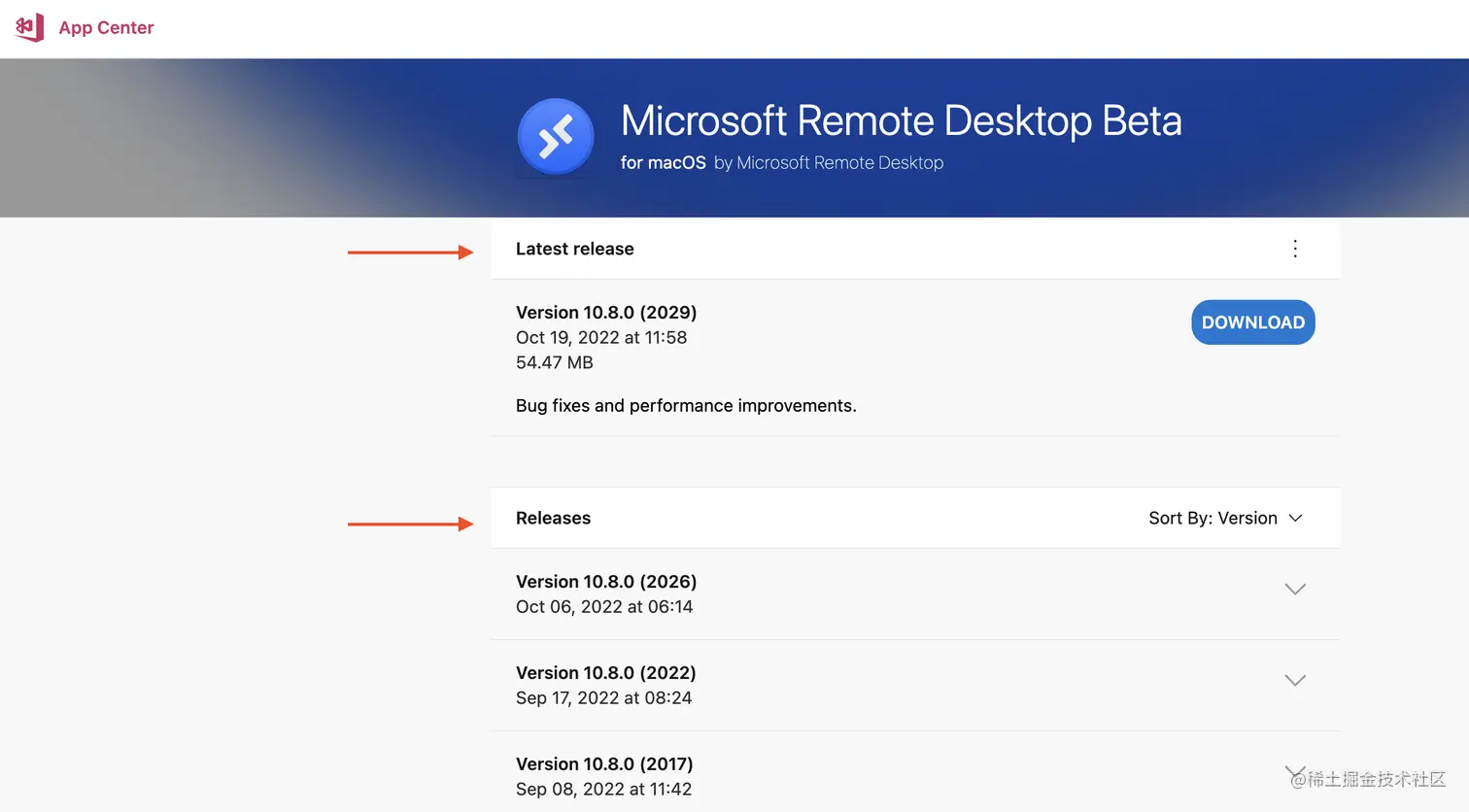Click the chevron beside Version 10.8.0 (2022)
This screenshot has height=812, width=1469.
1294,680
